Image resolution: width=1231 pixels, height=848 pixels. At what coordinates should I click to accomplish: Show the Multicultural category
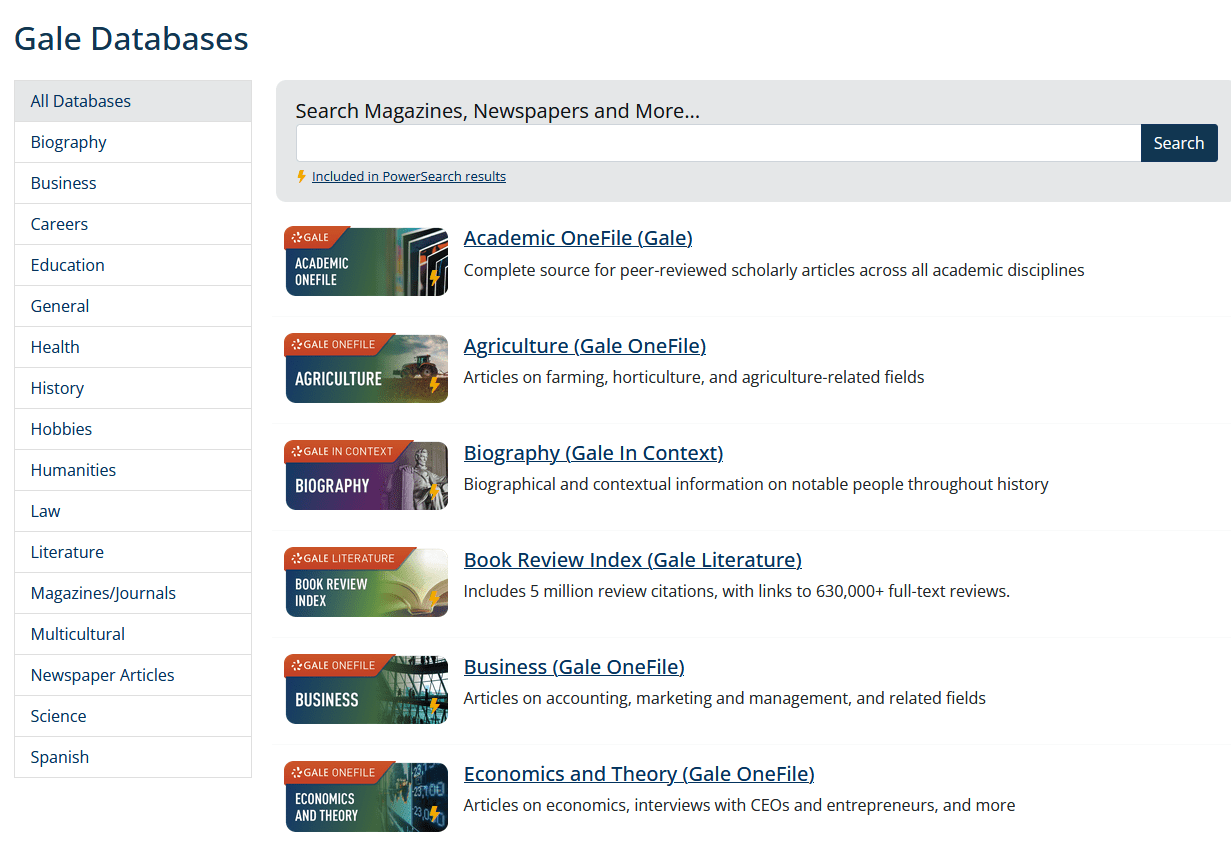133,634
